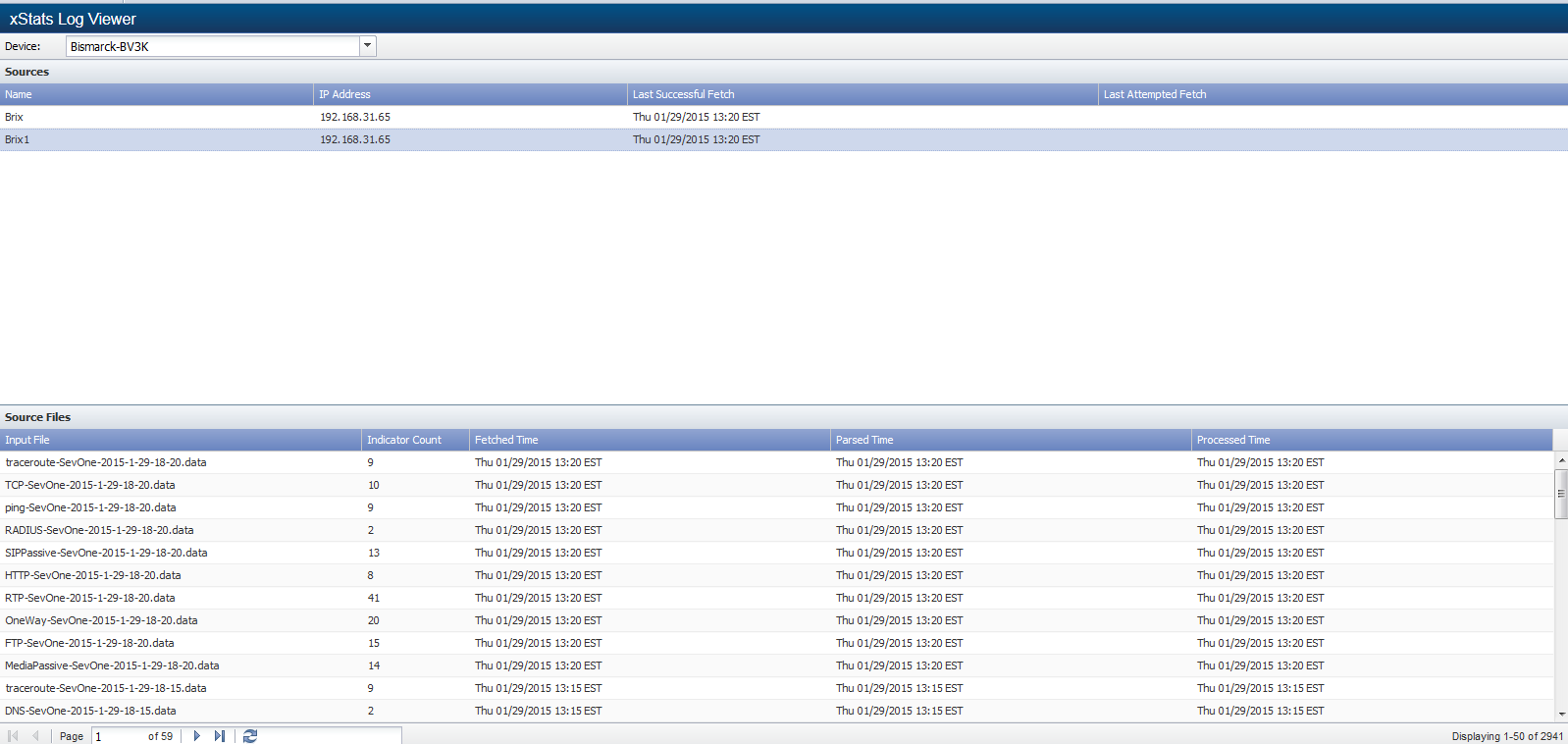Sort source files by Input File column
Screen dimensions: 1568x744
pyautogui.click(x=181, y=440)
